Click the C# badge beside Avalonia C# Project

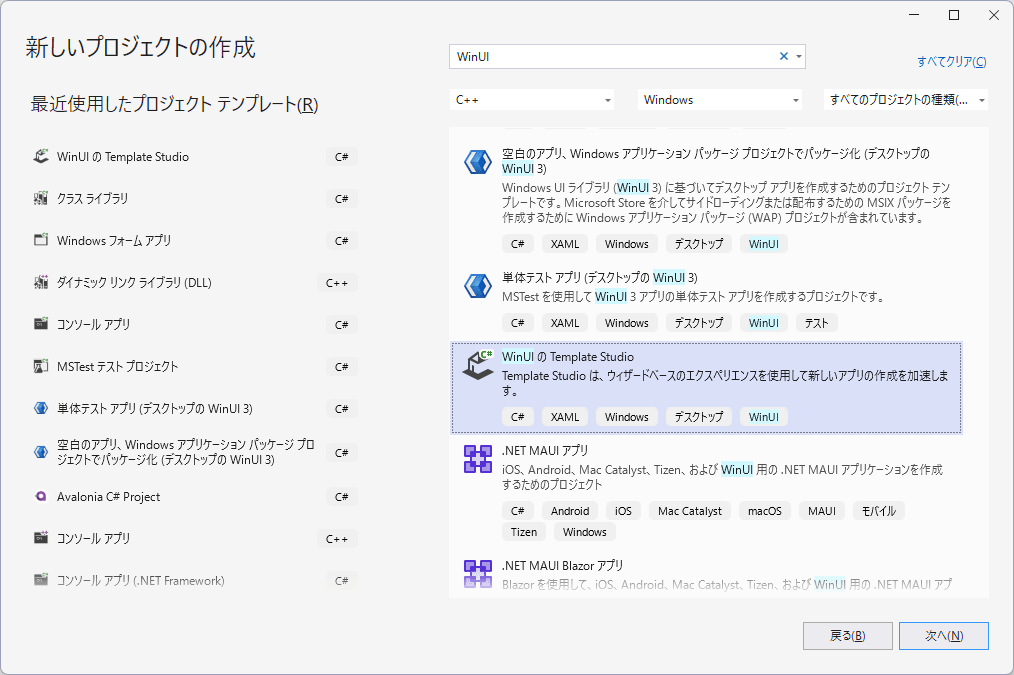pos(342,497)
